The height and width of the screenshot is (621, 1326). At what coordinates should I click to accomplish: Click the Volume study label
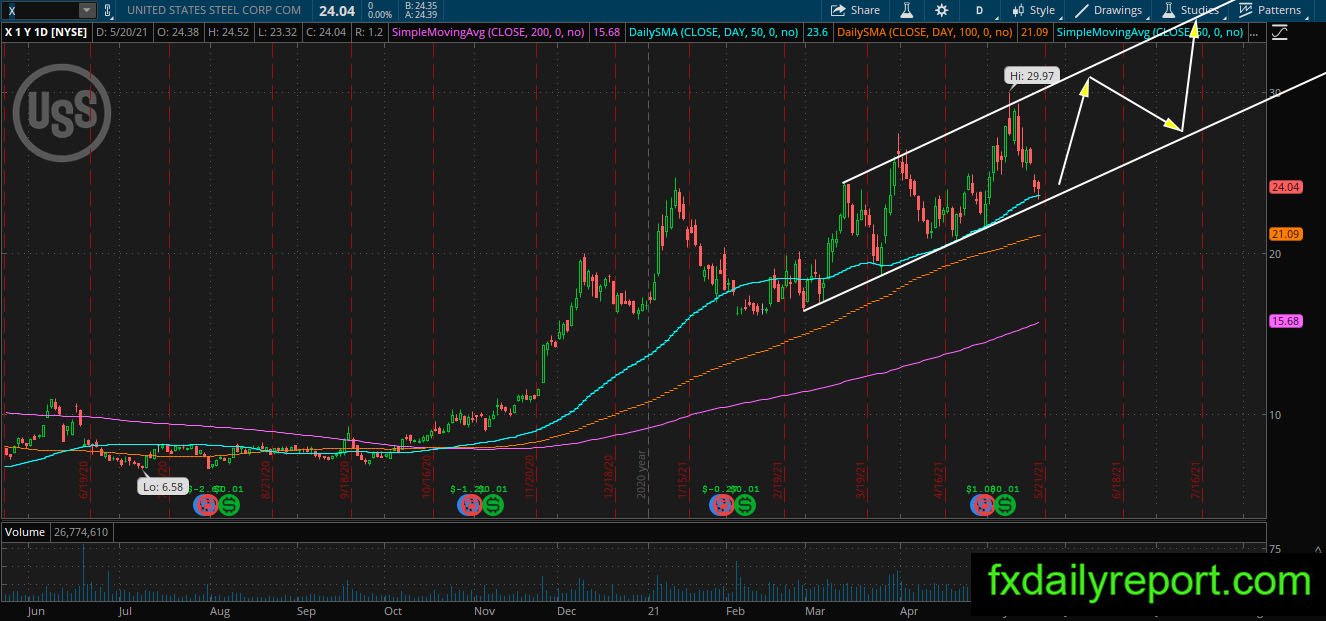click(x=24, y=532)
